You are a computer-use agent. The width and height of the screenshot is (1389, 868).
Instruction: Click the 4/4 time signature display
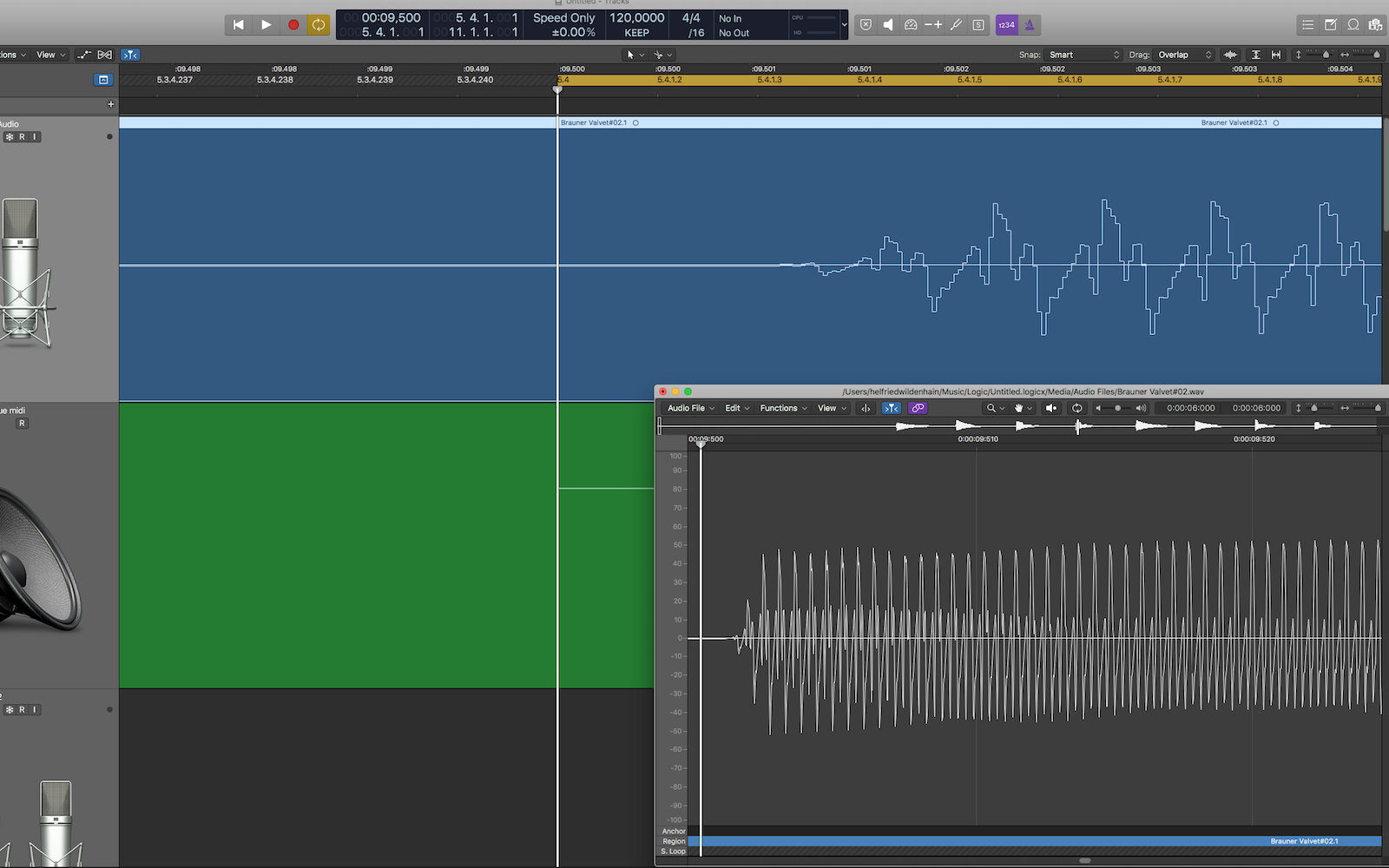(691, 17)
